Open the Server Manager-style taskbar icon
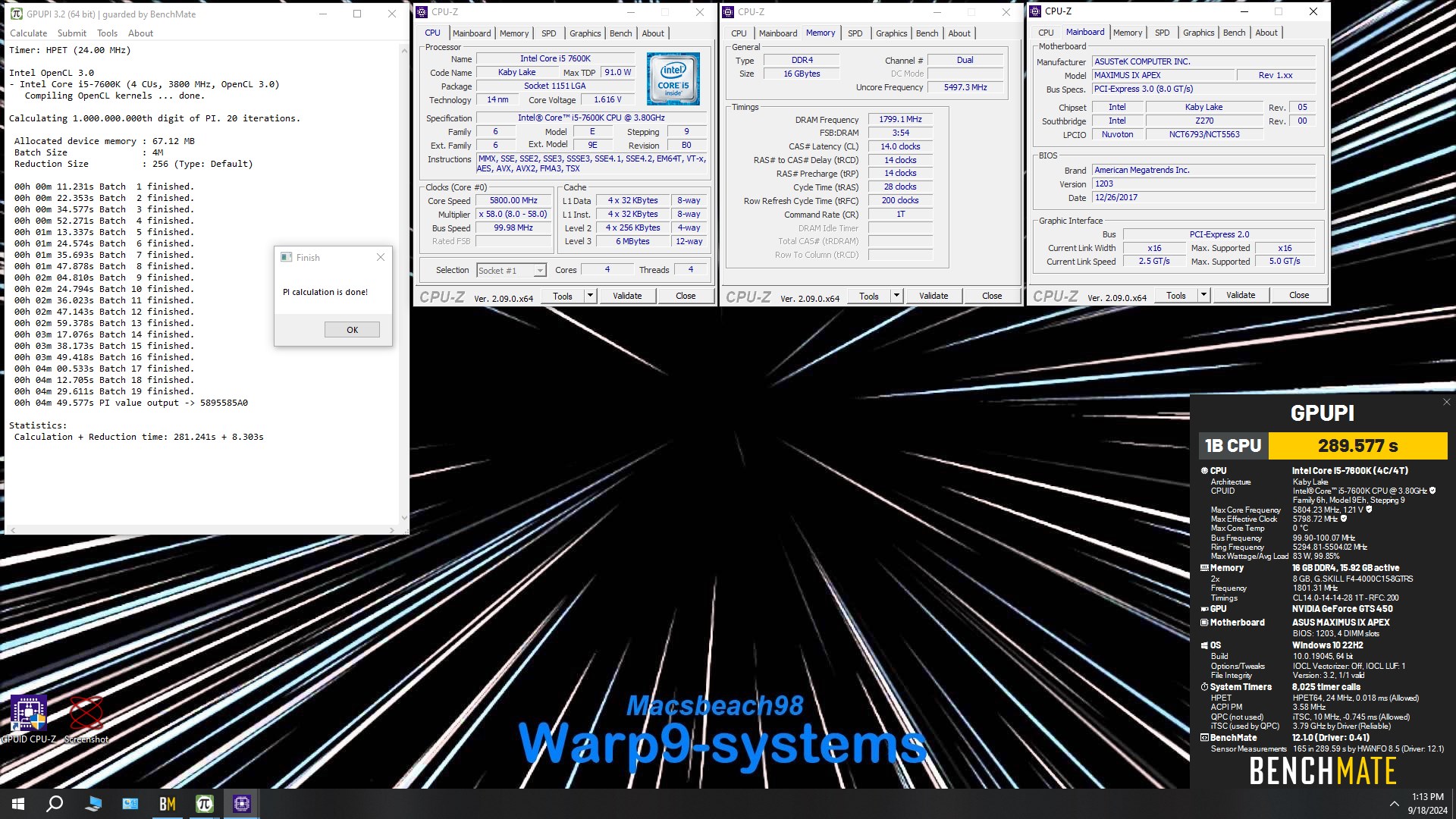Image resolution: width=1456 pixels, height=819 pixels. click(130, 804)
